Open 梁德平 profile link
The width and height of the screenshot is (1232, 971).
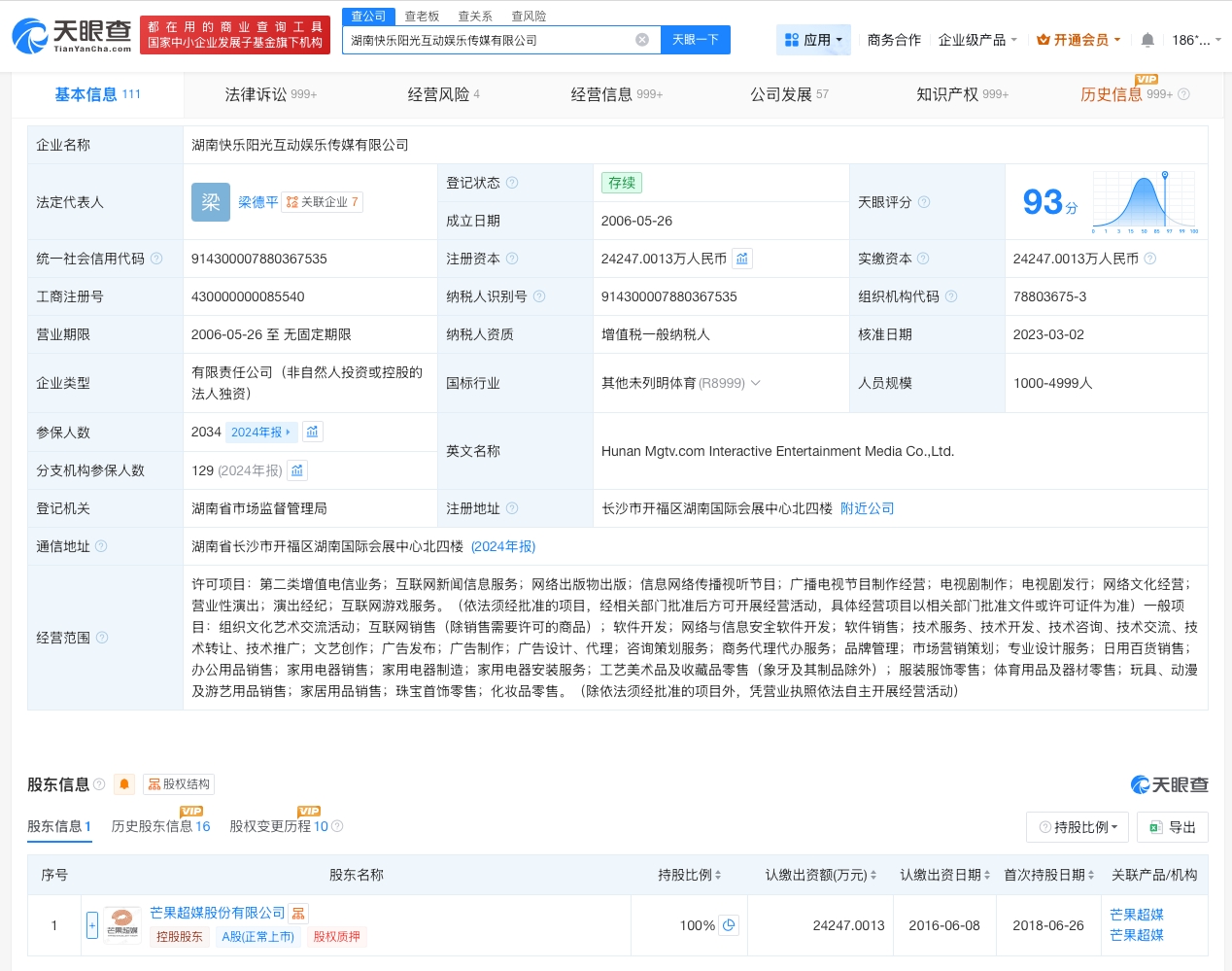click(258, 202)
